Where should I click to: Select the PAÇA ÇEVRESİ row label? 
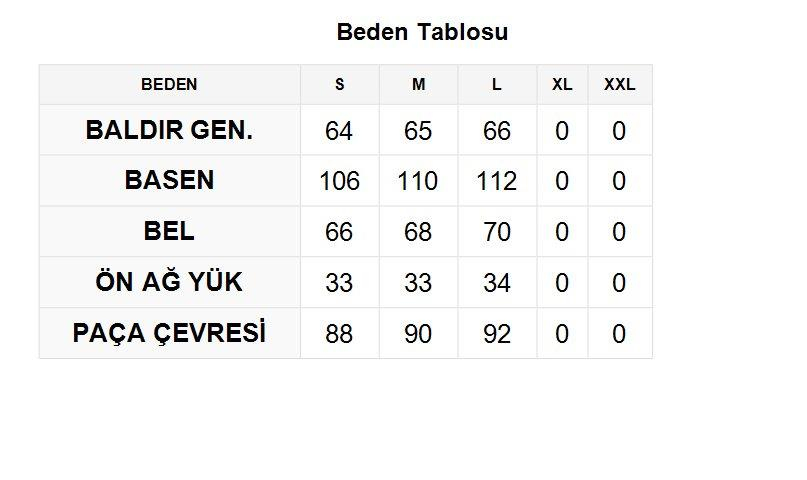point(169,333)
